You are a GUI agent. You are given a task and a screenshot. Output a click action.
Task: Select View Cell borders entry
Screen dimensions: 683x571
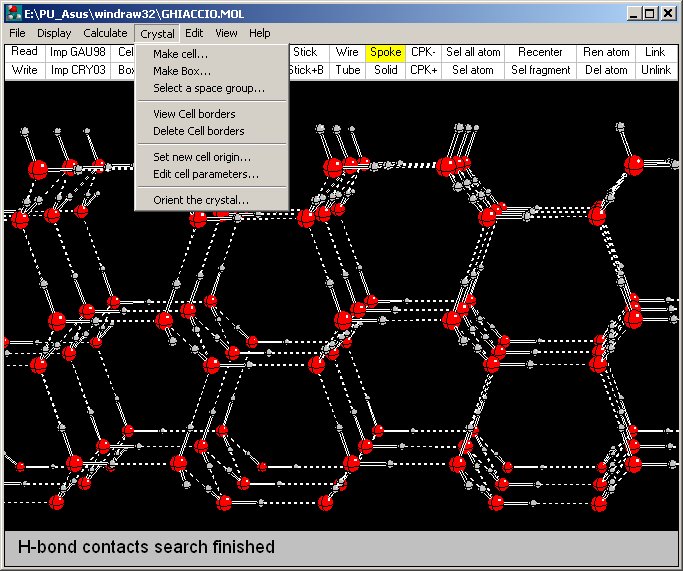212,114
